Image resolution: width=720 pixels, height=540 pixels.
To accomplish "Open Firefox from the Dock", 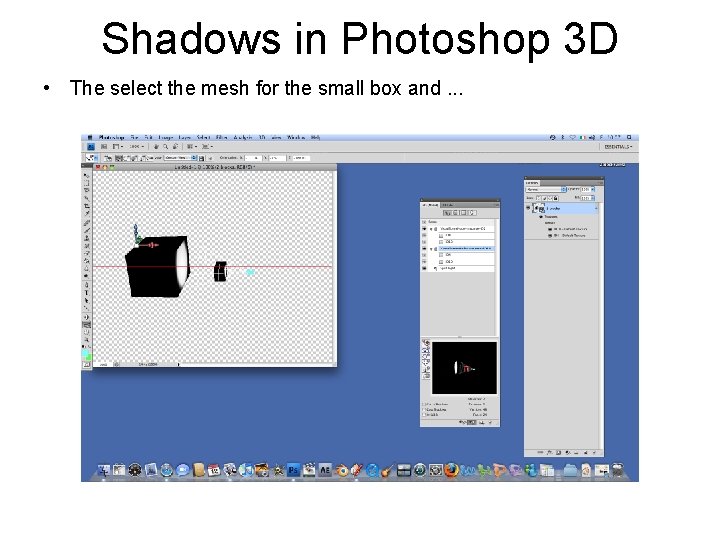I will click(x=451, y=470).
